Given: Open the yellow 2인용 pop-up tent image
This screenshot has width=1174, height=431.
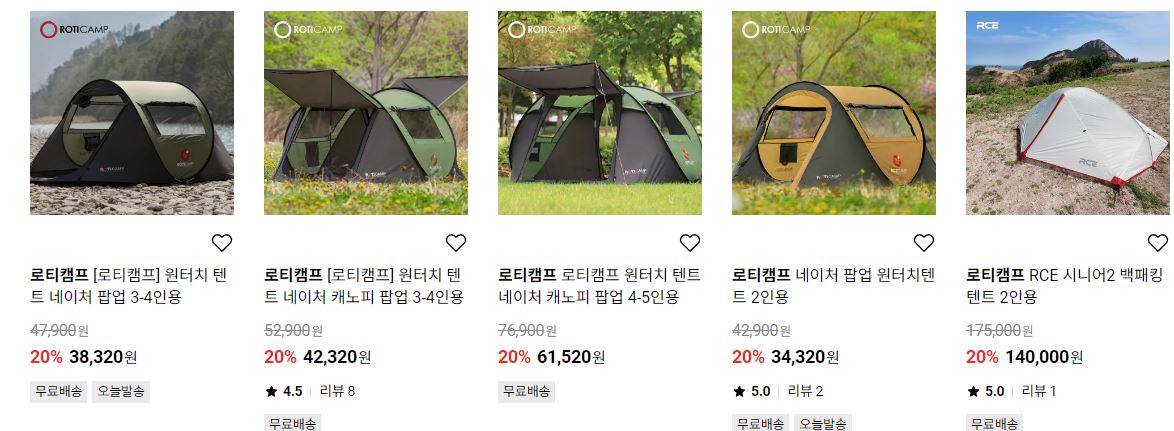Looking at the screenshot, I should 834,113.
